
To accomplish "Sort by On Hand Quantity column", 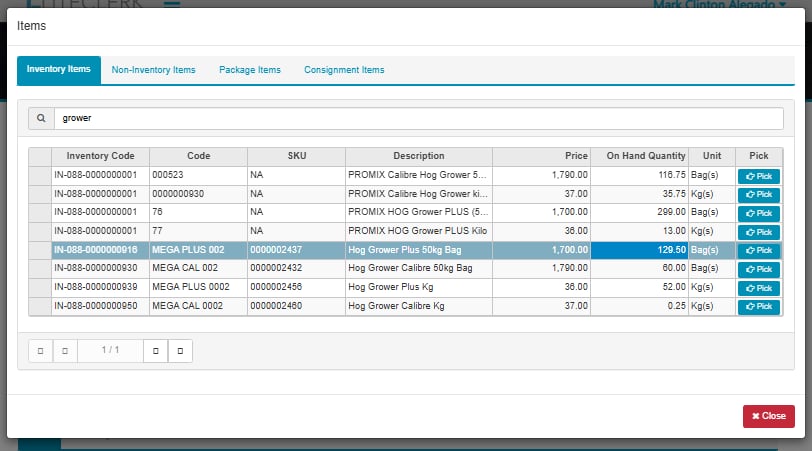I will tap(639, 156).
